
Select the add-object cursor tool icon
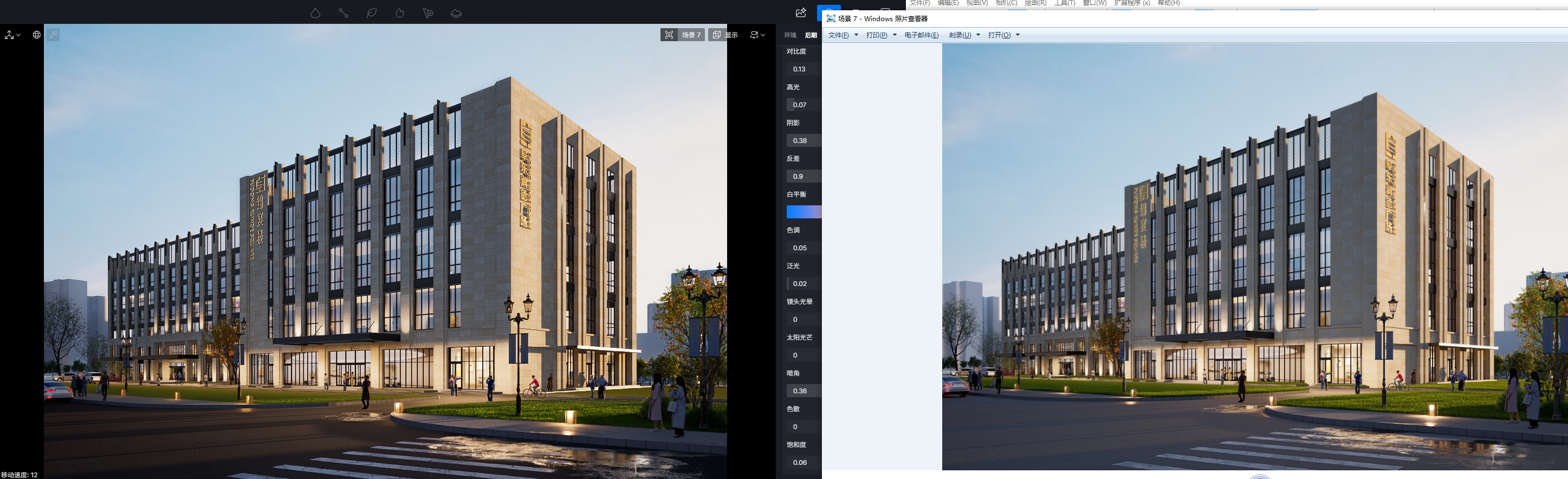tap(428, 13)
